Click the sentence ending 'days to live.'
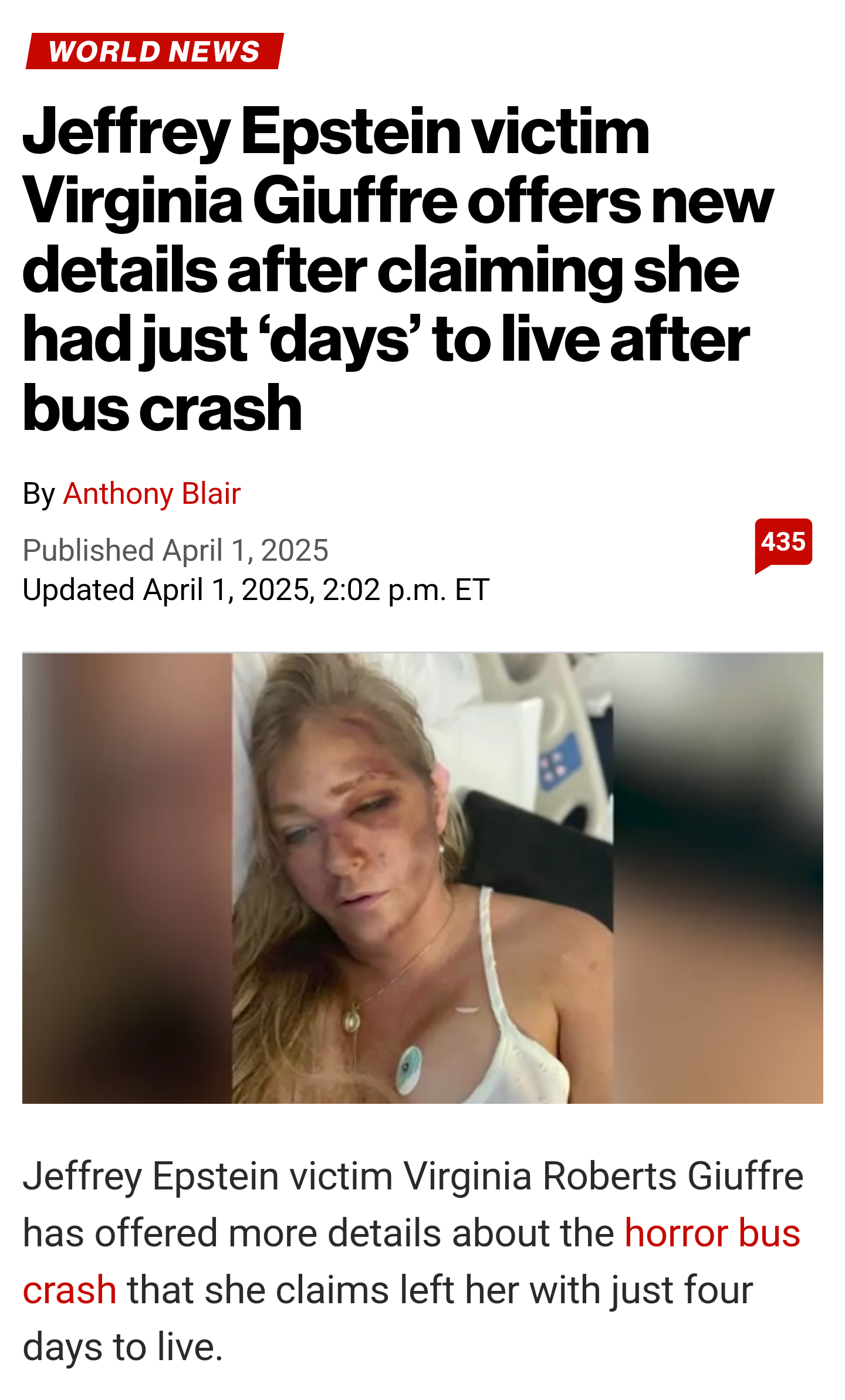The width and height of the screenshot is (845, 1400). tap(123, 1347)
